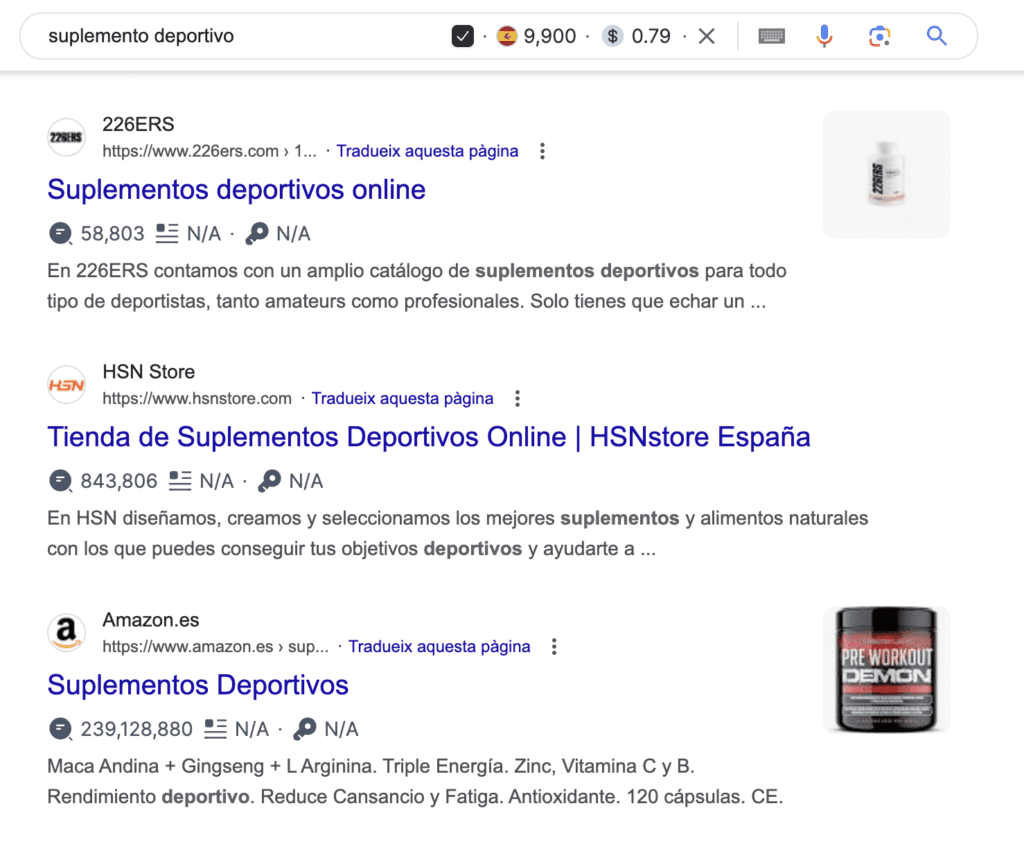The width and height of the screenshot is (1024, 851).
Task: Click the word-count icon in 226ERS row
Action: click(x=167, y=233)
